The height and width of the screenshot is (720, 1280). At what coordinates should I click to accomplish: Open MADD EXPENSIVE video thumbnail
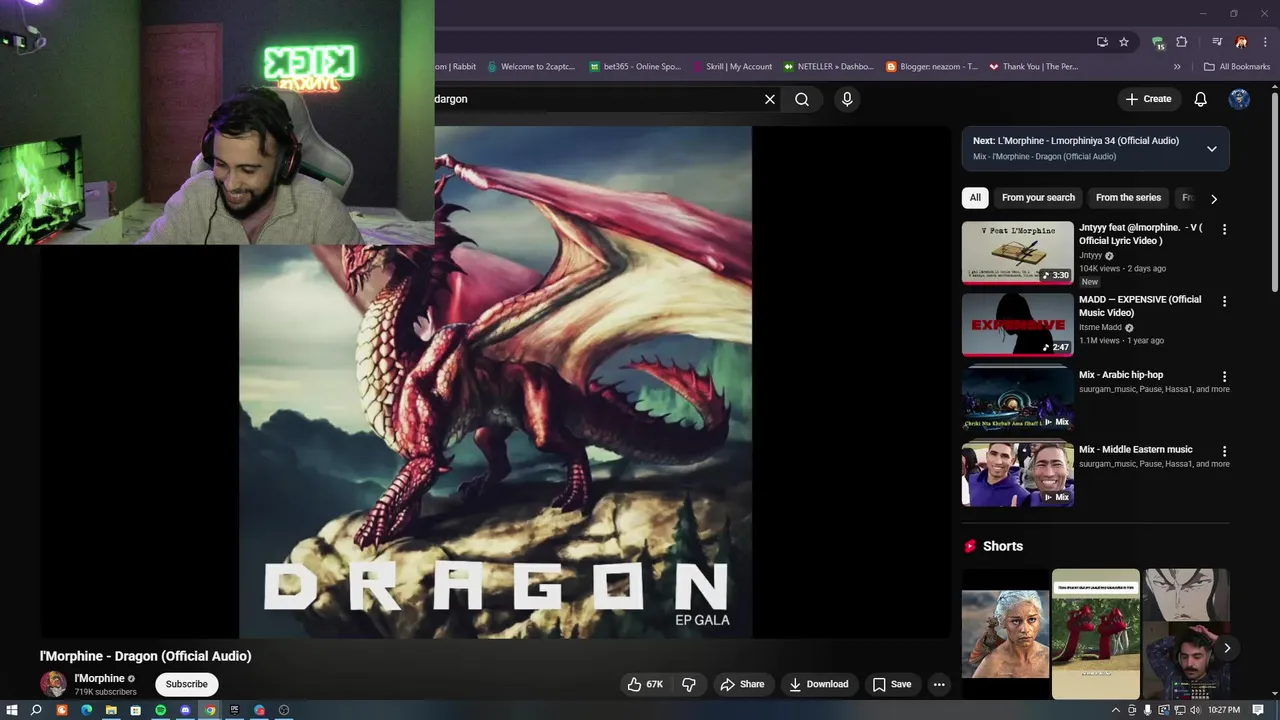[1018, 325]
